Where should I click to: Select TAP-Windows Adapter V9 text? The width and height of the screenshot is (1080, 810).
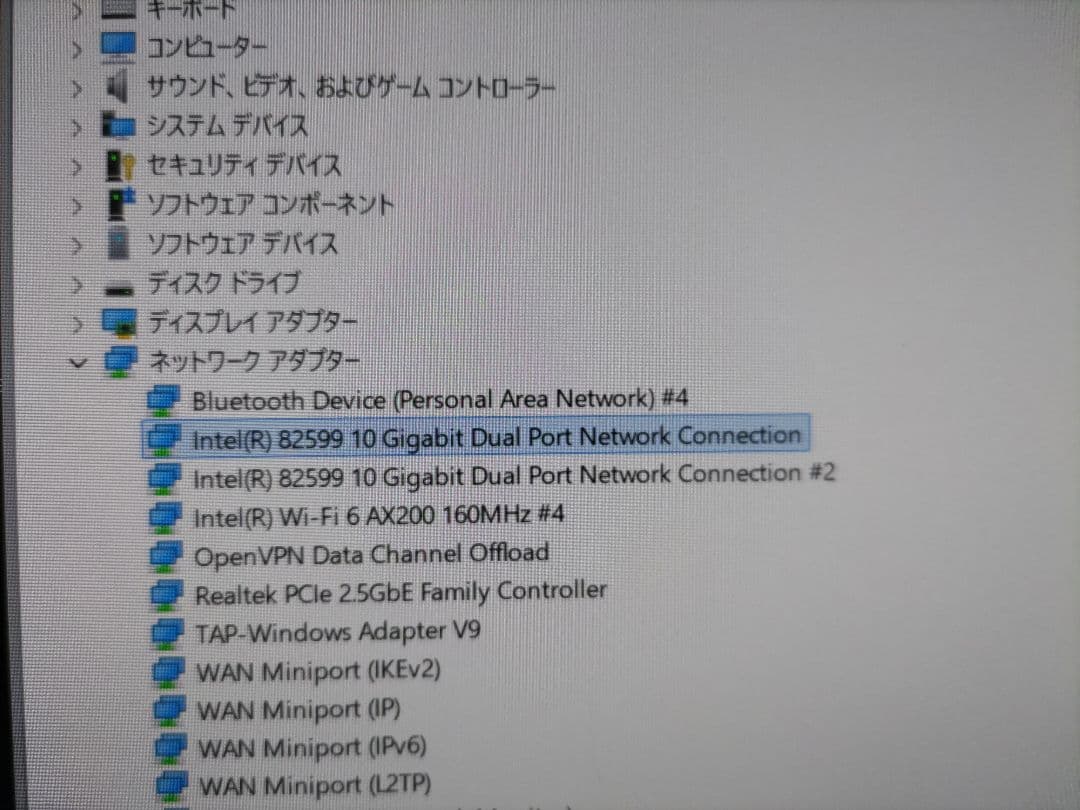tap(338, 632)
